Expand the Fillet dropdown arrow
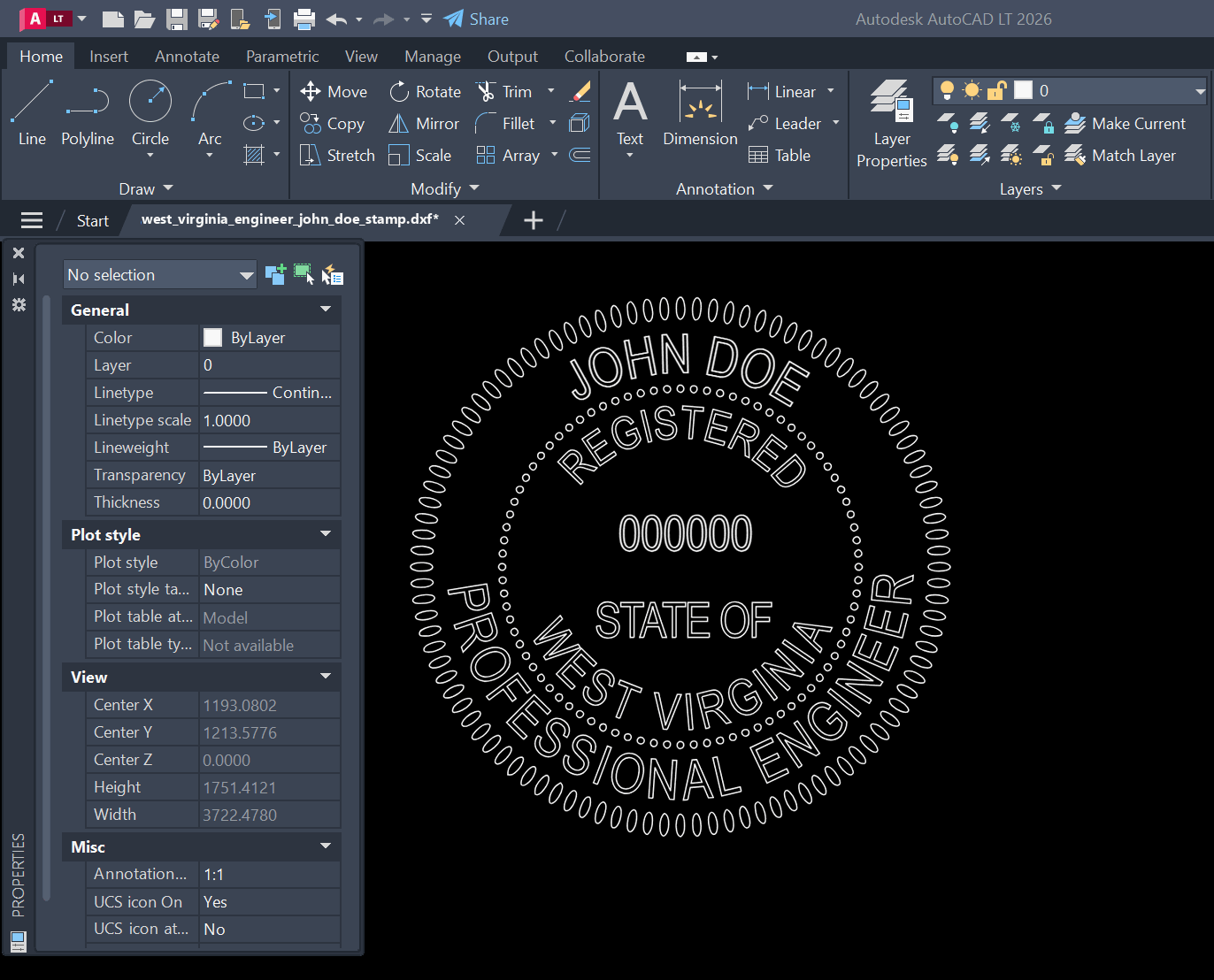 pos(553,123)
